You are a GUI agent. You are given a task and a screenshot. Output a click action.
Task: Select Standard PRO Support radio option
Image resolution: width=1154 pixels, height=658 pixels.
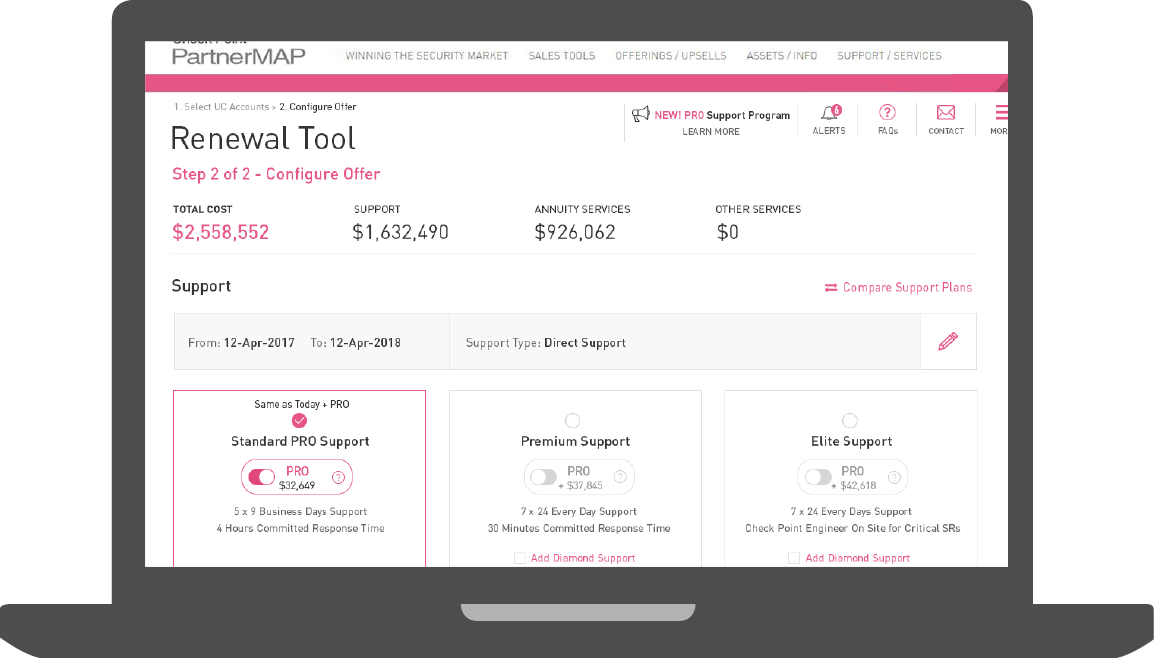coord(299,420)
